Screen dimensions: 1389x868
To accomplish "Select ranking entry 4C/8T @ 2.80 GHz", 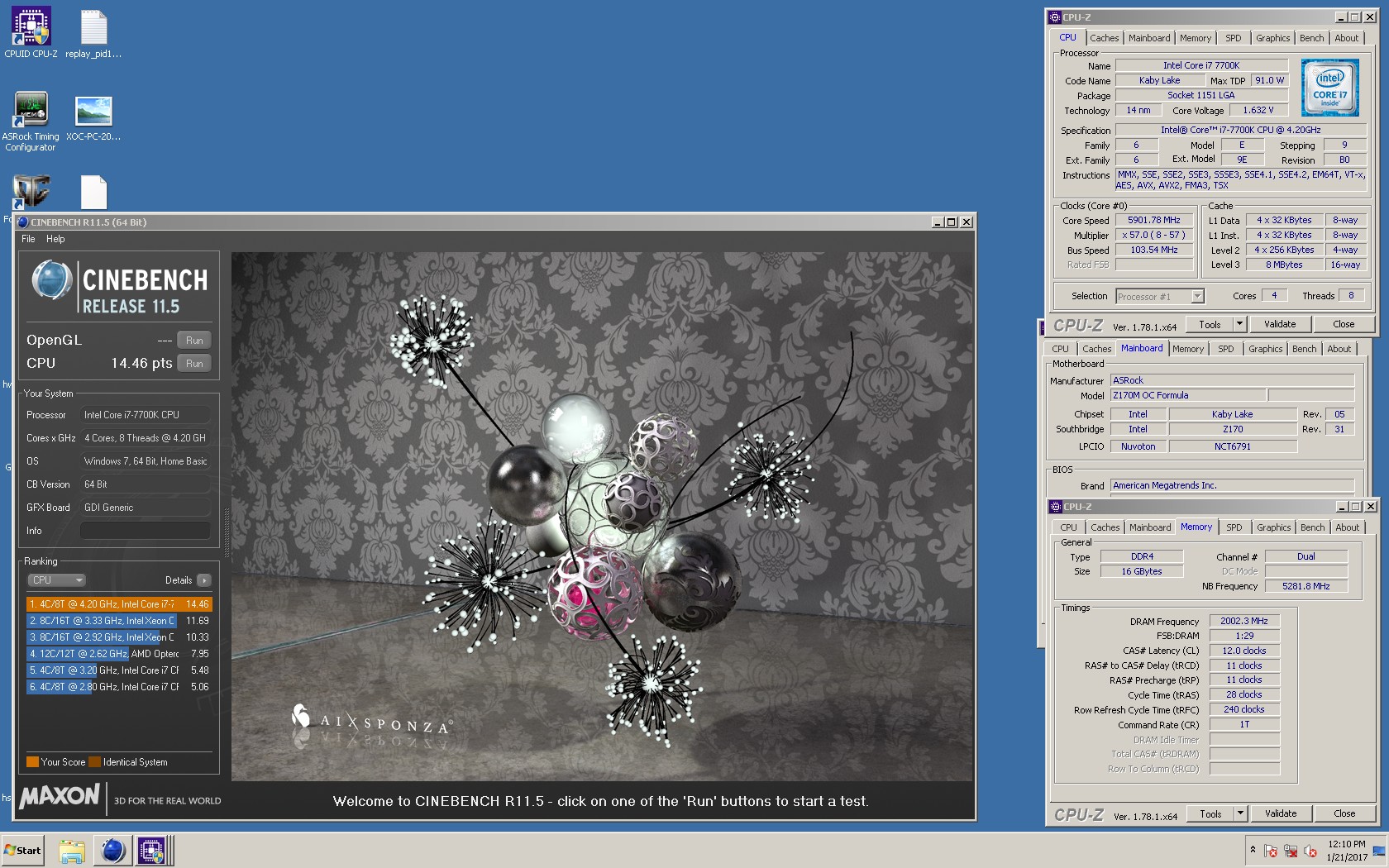I will (x=119, y=687).
